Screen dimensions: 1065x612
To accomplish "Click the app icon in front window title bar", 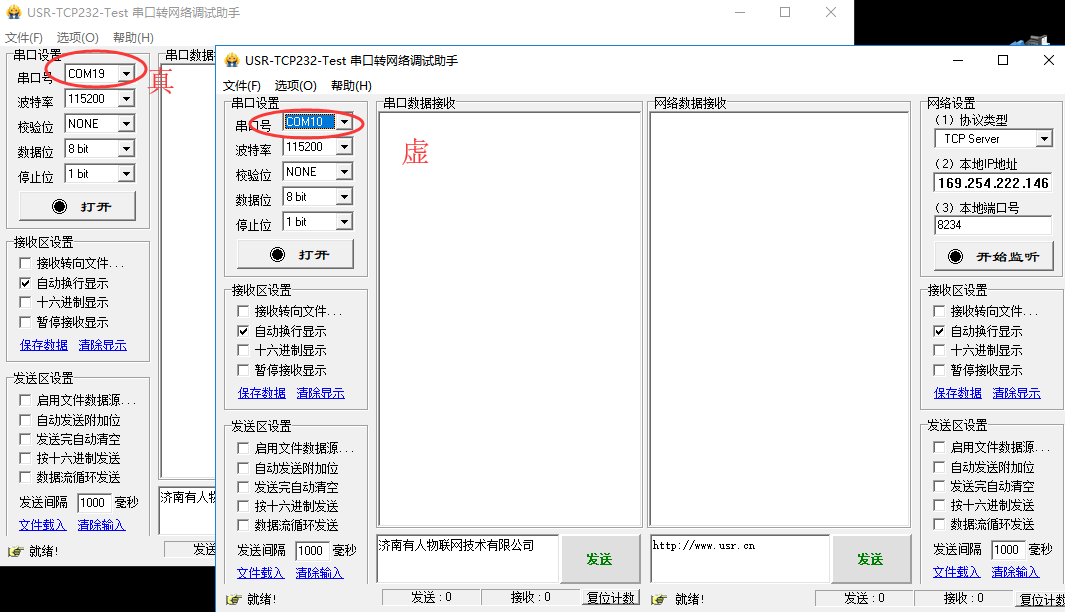I will tap(231, 61).
